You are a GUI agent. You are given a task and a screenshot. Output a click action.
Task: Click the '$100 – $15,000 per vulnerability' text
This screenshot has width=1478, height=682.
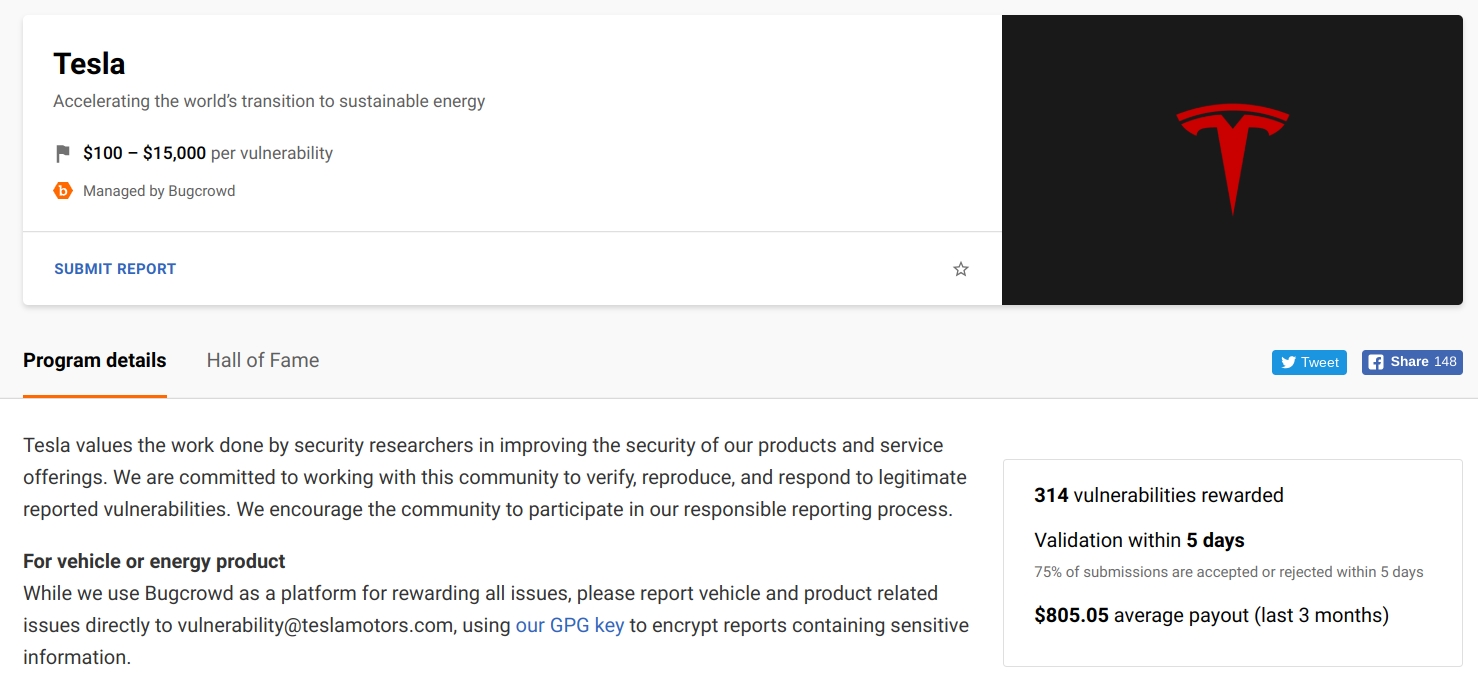[x=208, y=153]
